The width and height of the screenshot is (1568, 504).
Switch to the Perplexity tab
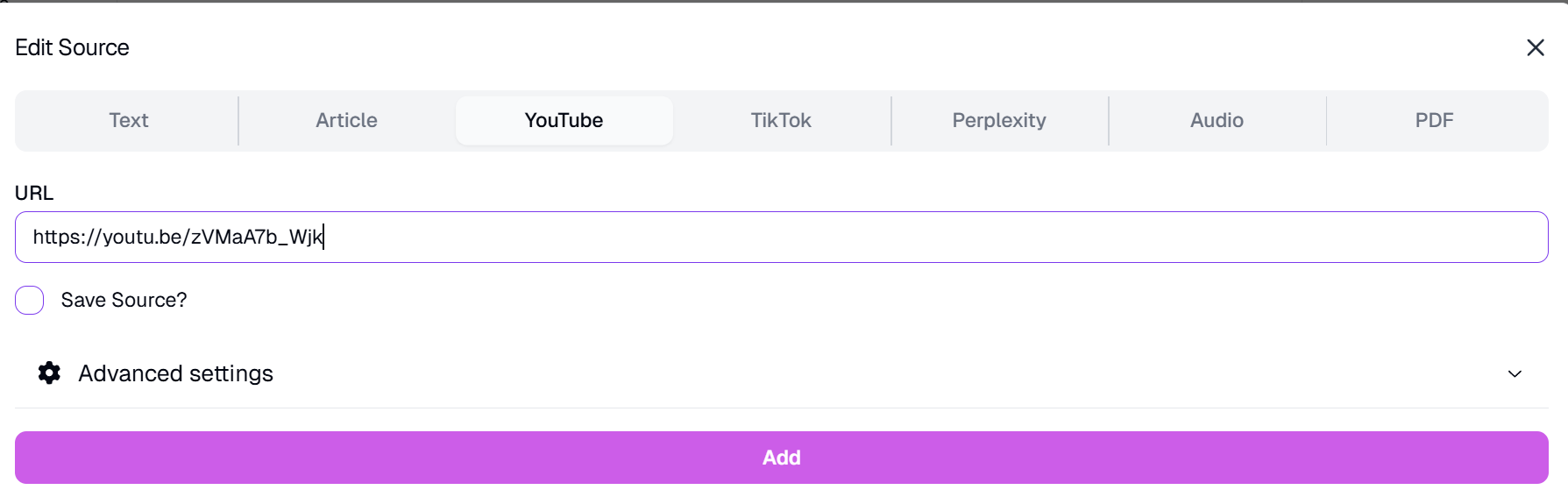999,121
